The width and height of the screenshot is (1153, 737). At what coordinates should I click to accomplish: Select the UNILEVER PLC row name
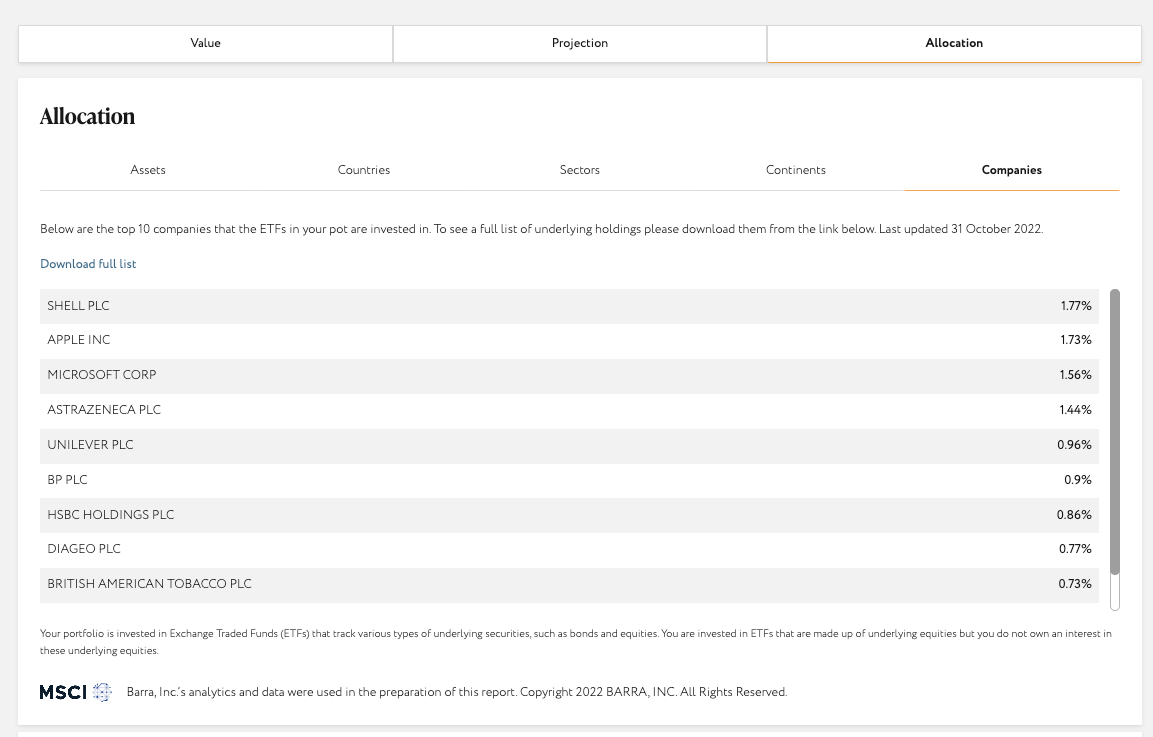pyautogui.click(x=90, y=445)
